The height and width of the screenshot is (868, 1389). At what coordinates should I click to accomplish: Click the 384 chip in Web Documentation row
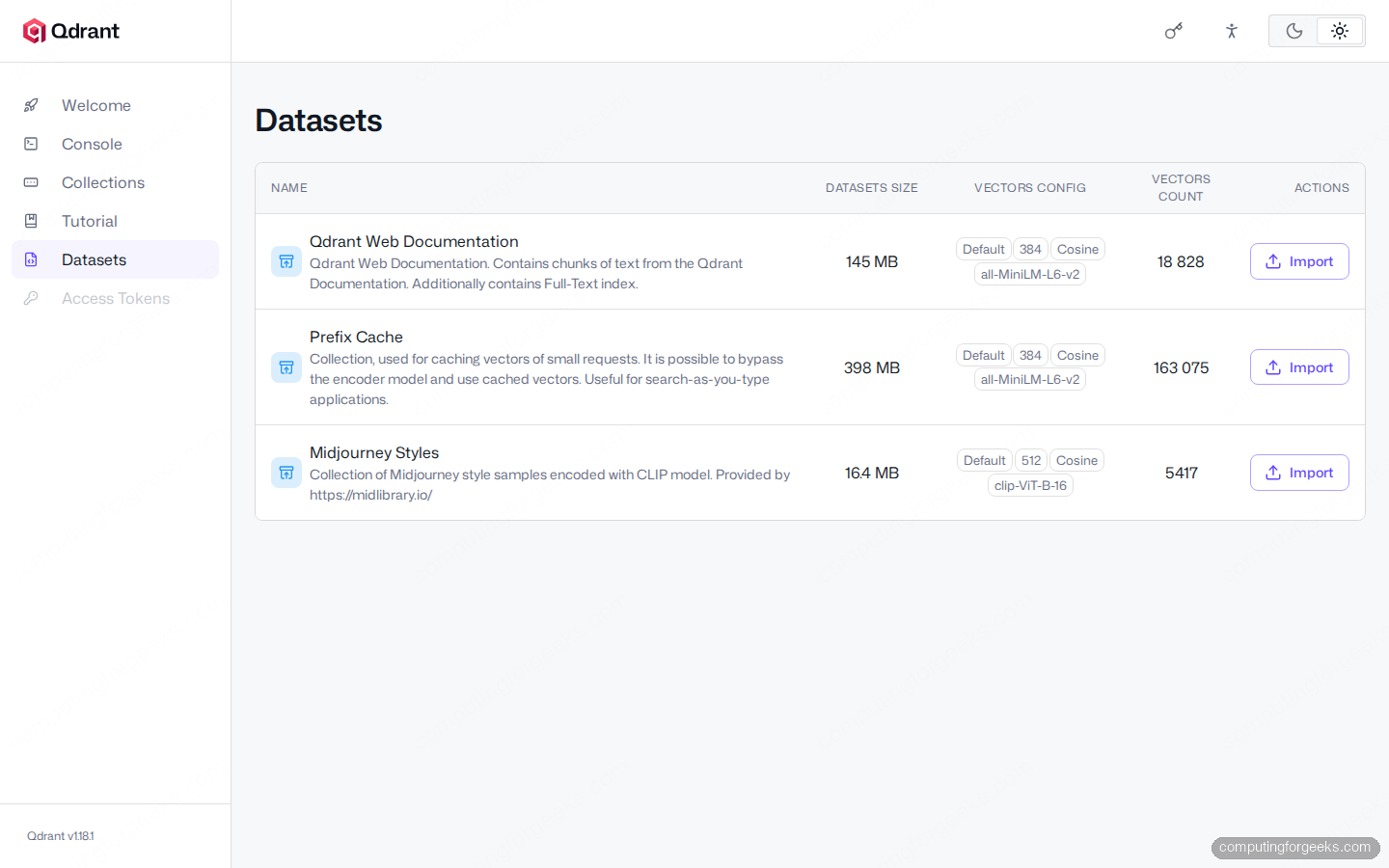click(1030, 249)
